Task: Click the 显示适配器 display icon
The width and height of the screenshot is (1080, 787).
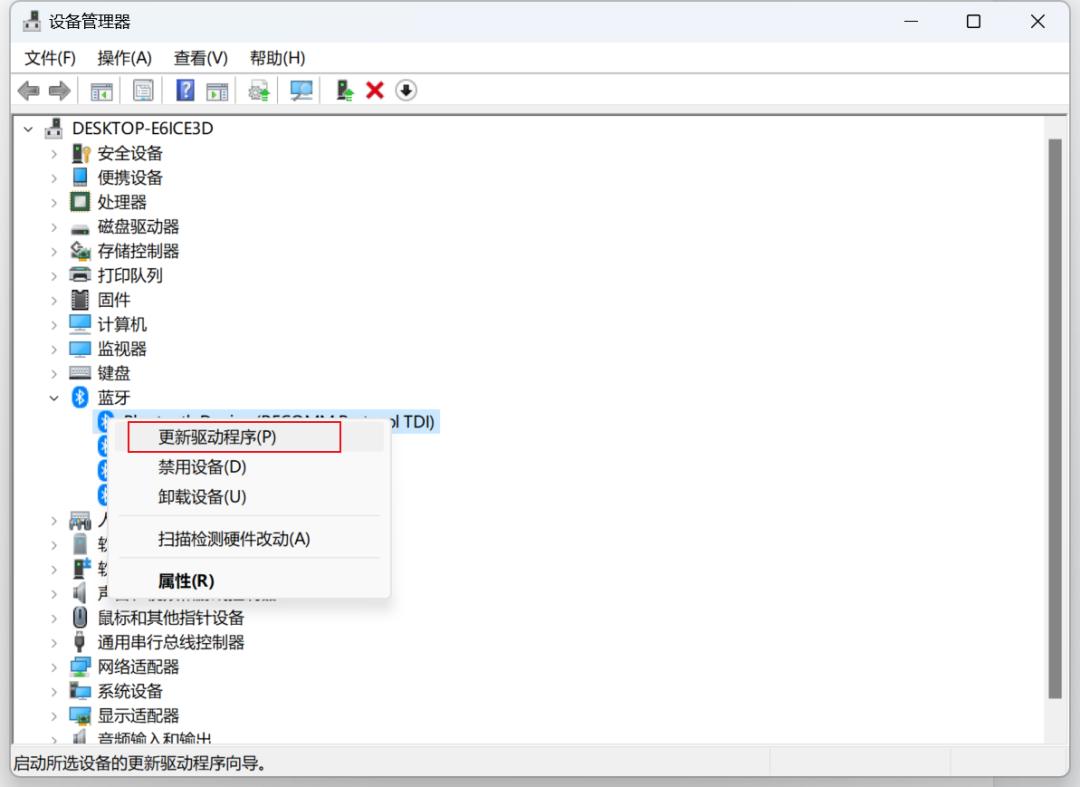Action: 80,715
